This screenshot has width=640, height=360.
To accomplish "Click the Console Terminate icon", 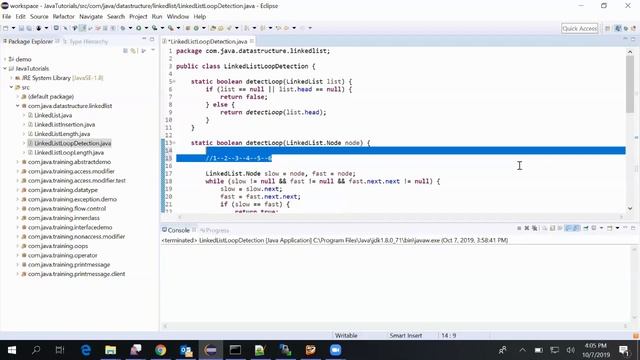I will pyautogui.click(x=519, y=228).
